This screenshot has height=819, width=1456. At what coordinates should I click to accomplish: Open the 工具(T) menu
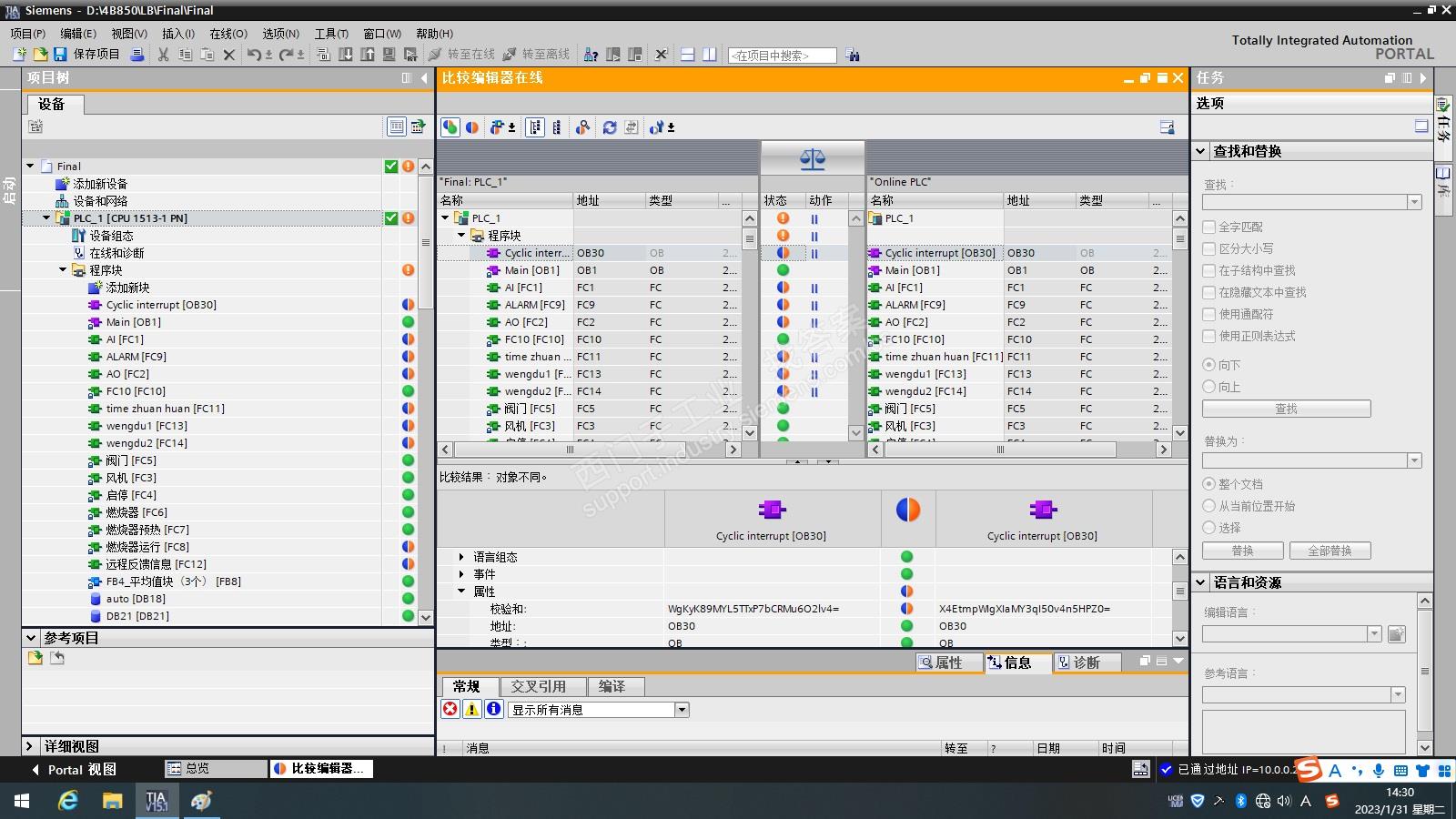(x=331, y=34)
